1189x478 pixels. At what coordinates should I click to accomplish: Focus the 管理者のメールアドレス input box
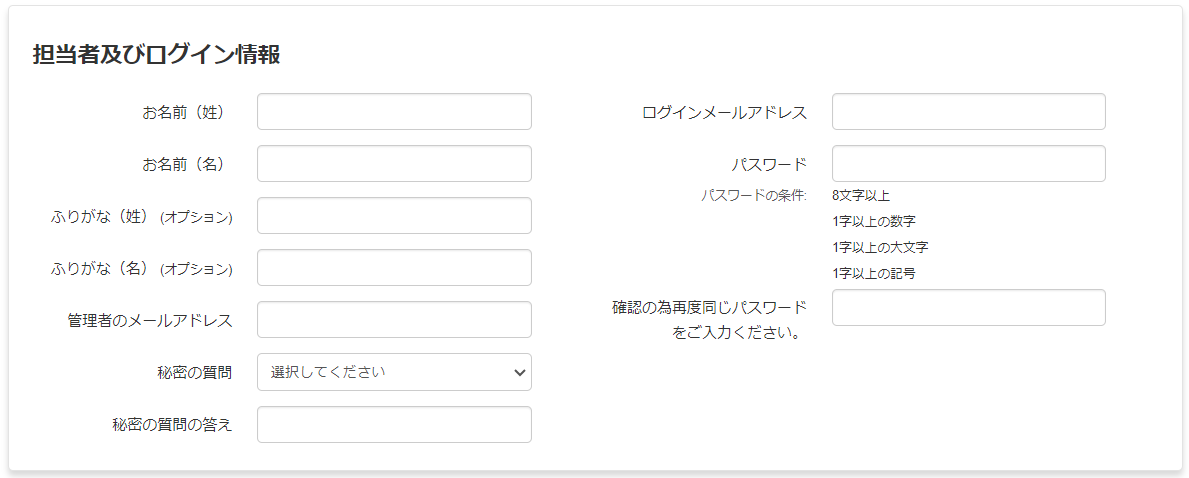(x=394, y=320)
